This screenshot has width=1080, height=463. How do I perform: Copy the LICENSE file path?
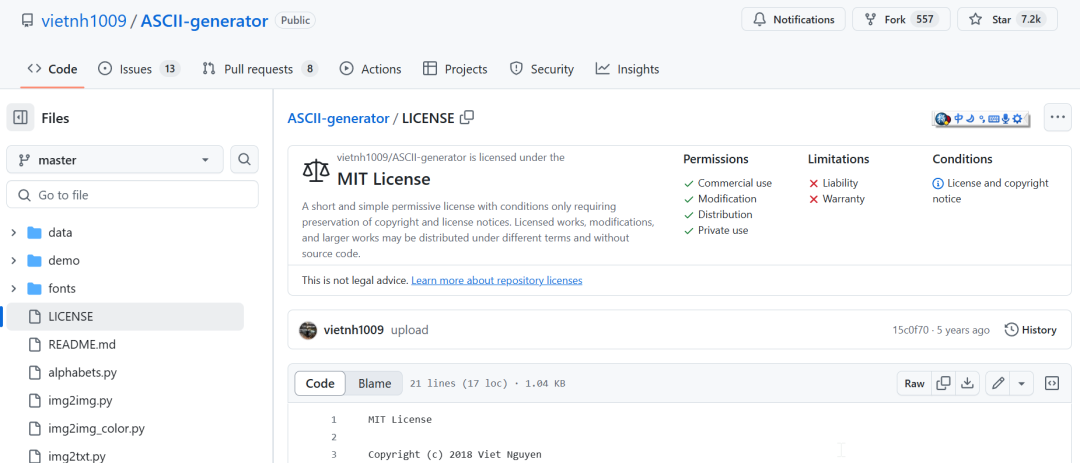click(467, 117)
